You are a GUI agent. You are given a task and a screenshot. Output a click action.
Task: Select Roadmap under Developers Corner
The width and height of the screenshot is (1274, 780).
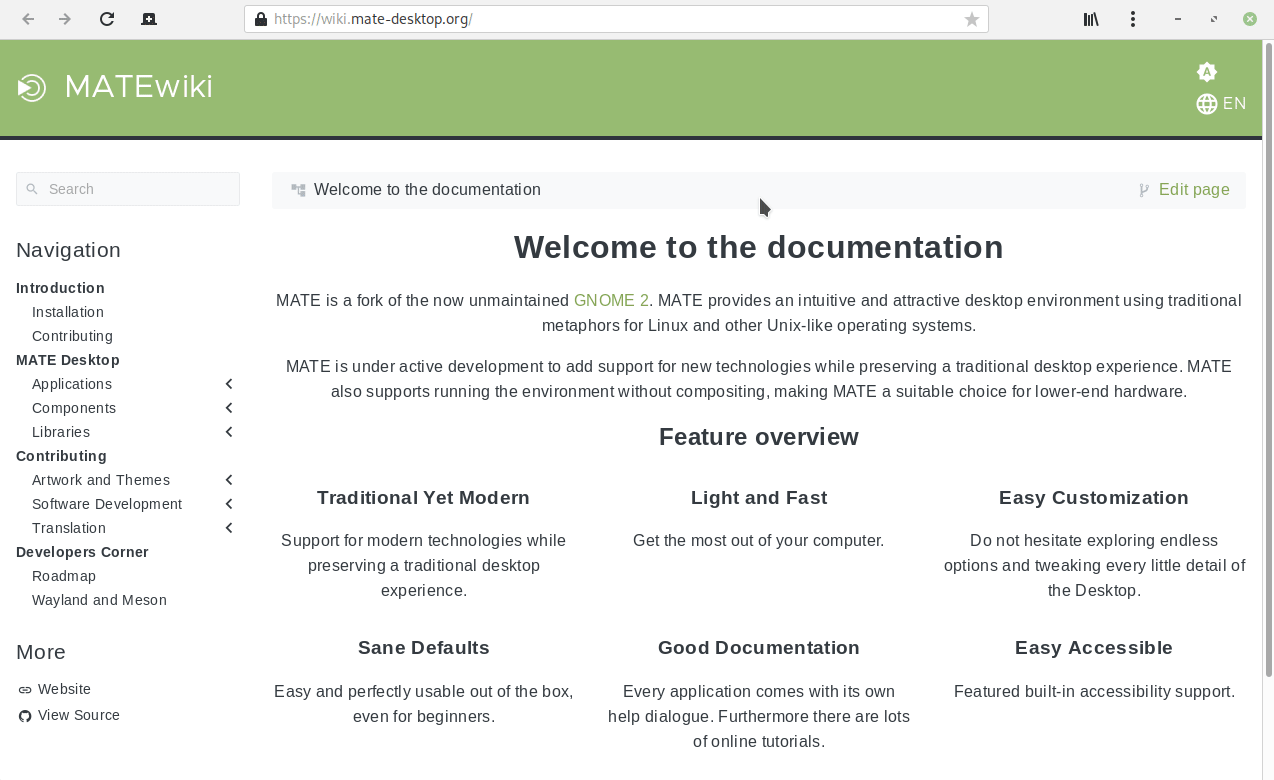[64, 576]
